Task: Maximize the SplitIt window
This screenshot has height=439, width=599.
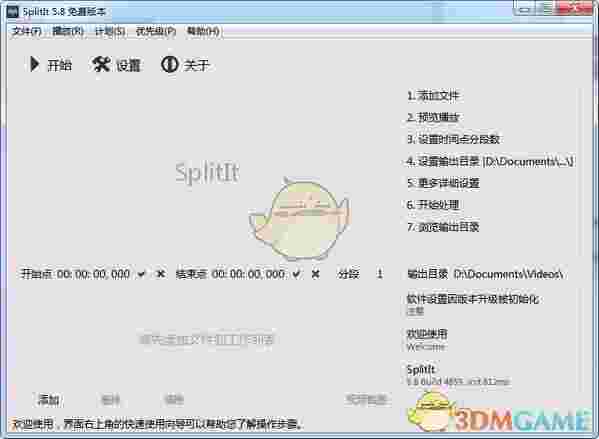Action: point(547,9)
